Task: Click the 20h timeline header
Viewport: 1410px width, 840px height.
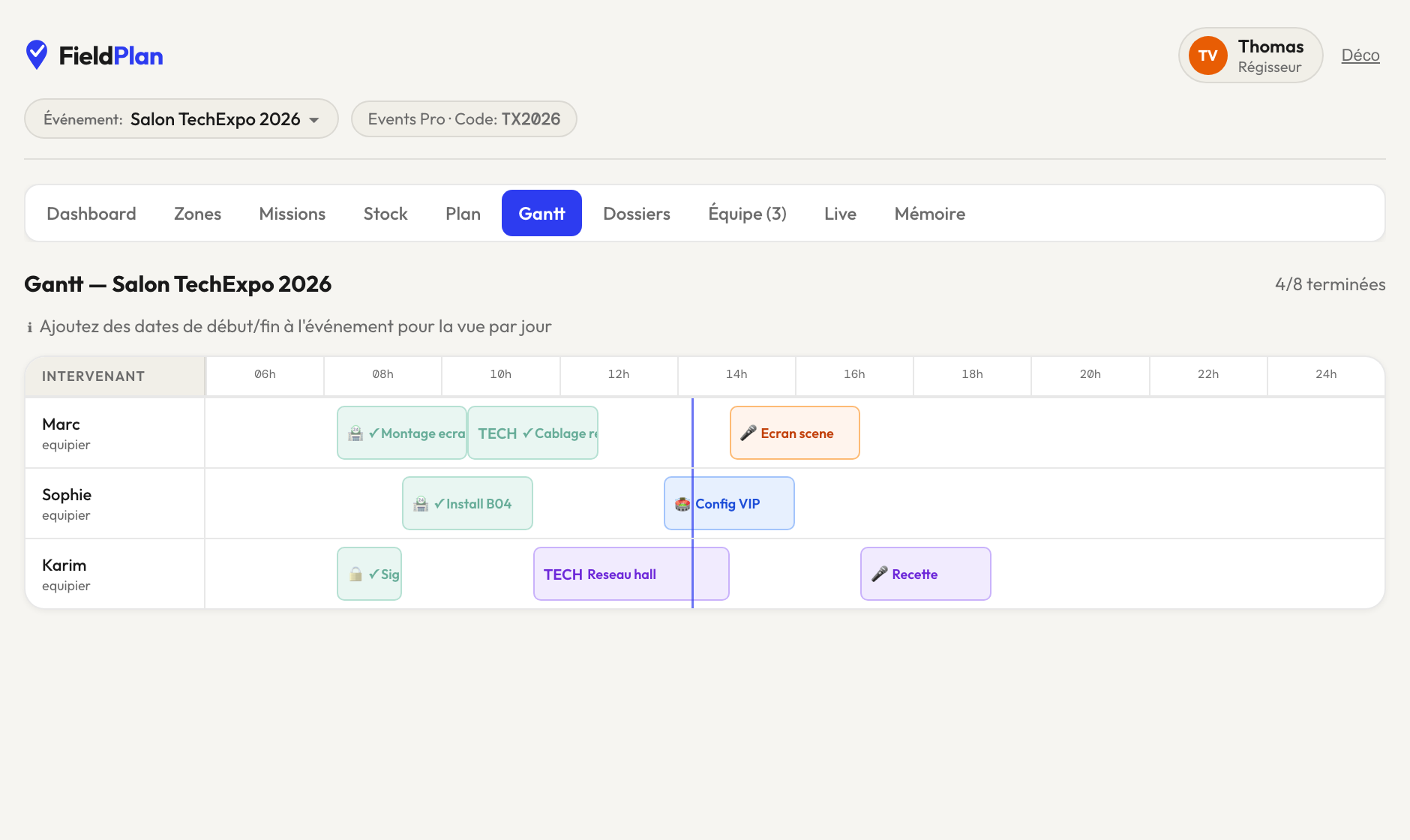Action: point(1090,374)
